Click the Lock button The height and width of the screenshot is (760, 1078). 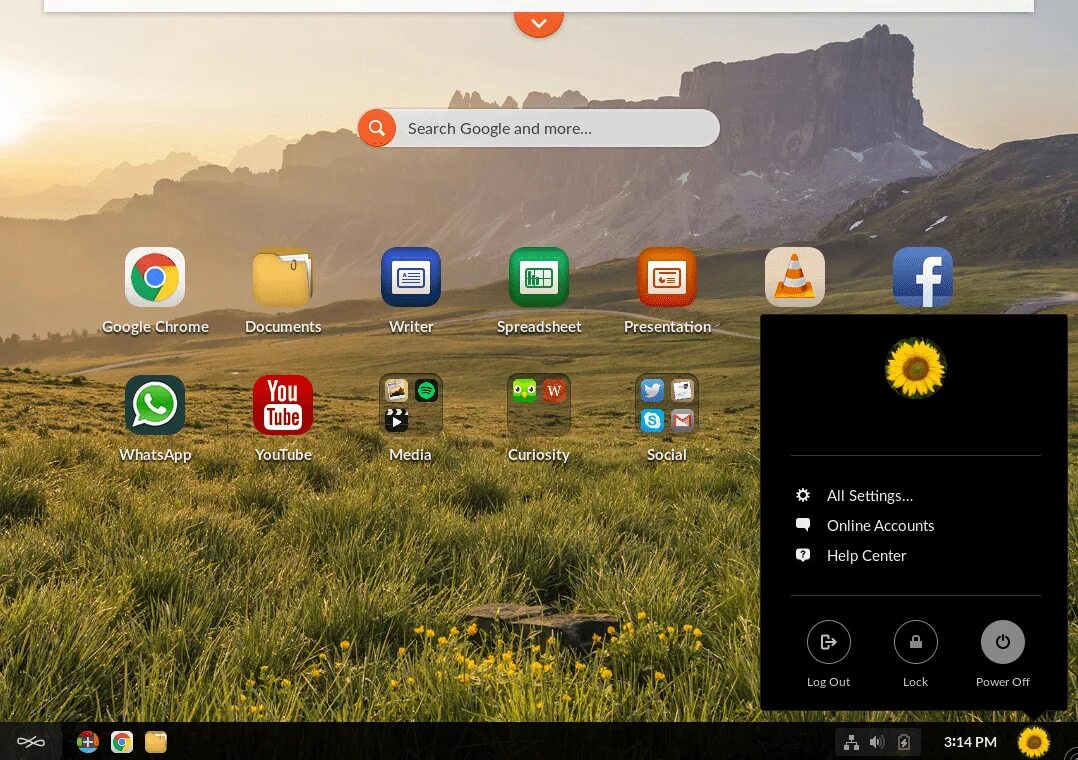916,642
